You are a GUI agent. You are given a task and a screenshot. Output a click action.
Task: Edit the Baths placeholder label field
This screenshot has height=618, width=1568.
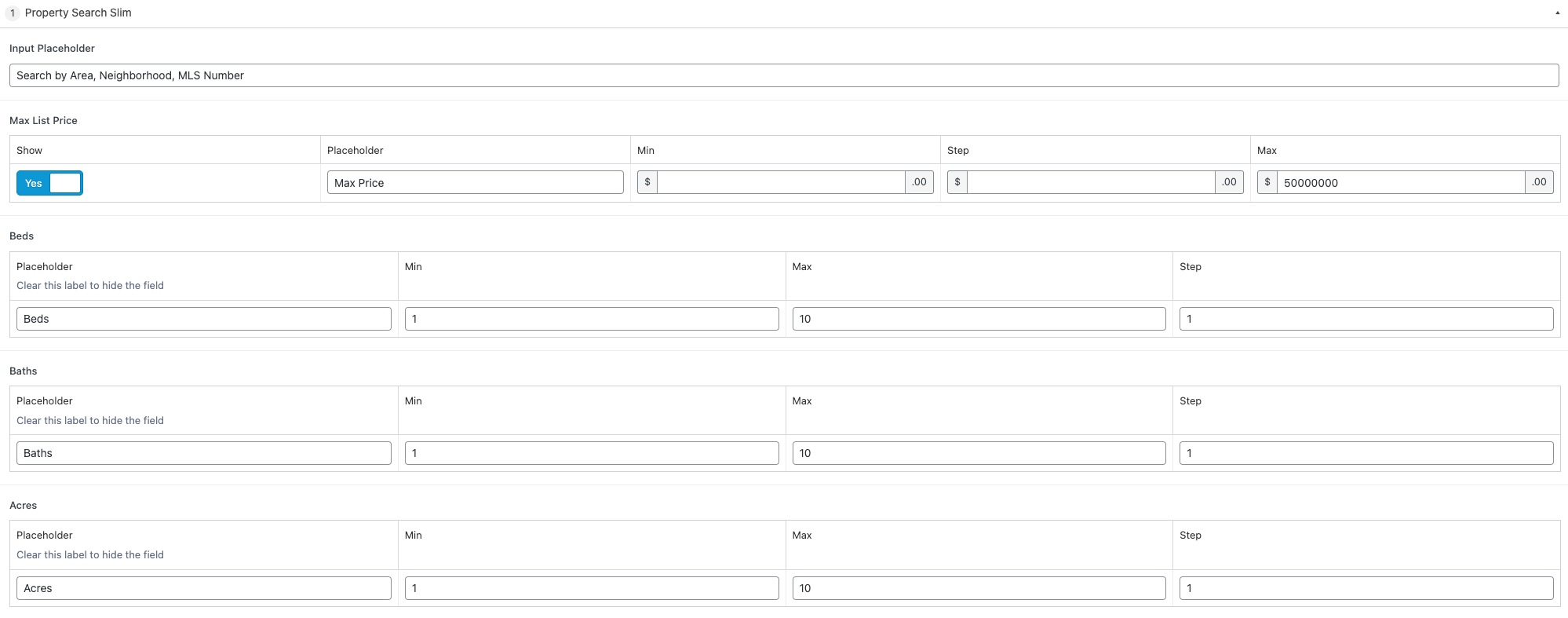[x=204, y=453]
